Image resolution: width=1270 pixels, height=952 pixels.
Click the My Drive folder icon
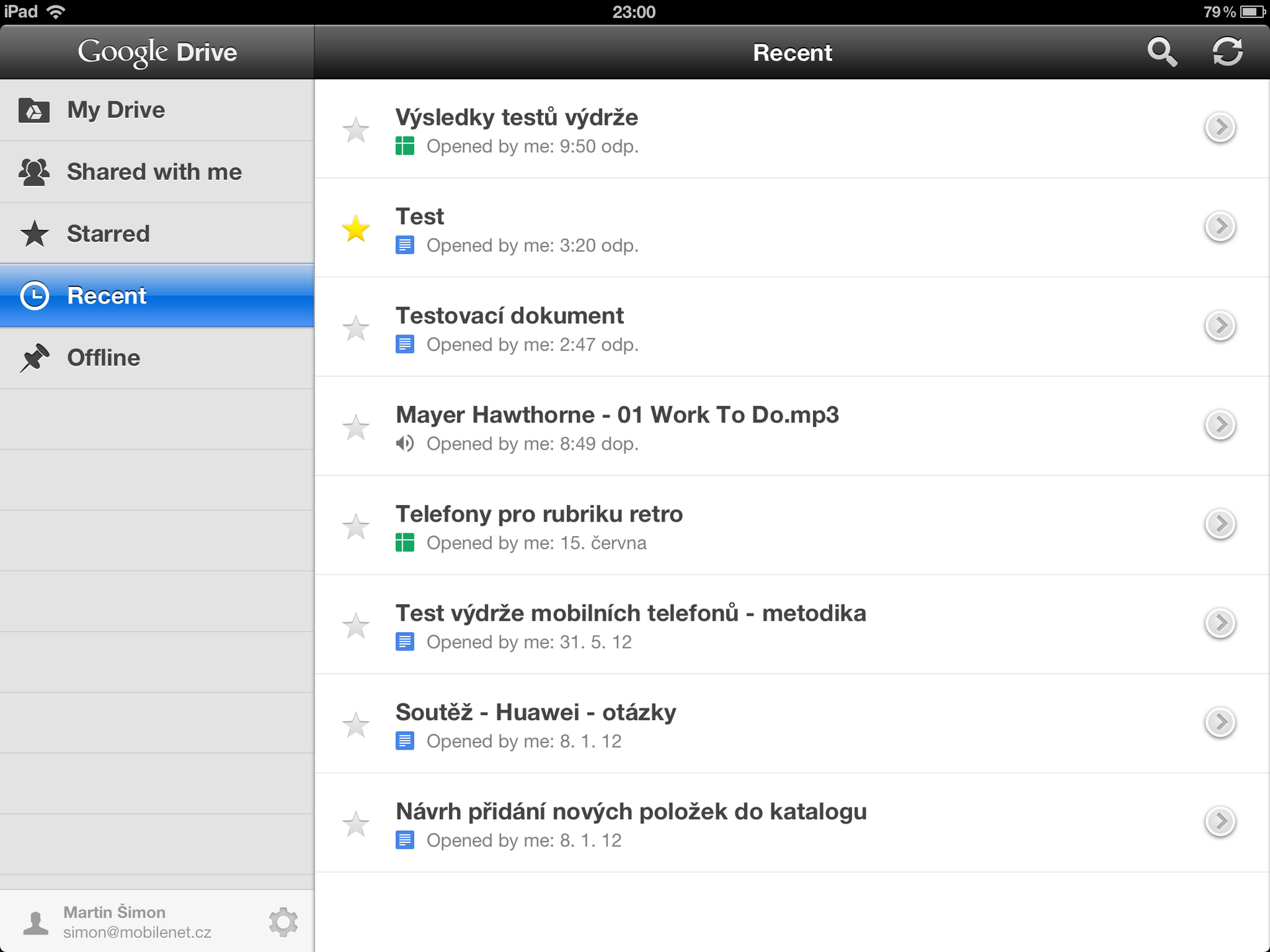(34, 109)
